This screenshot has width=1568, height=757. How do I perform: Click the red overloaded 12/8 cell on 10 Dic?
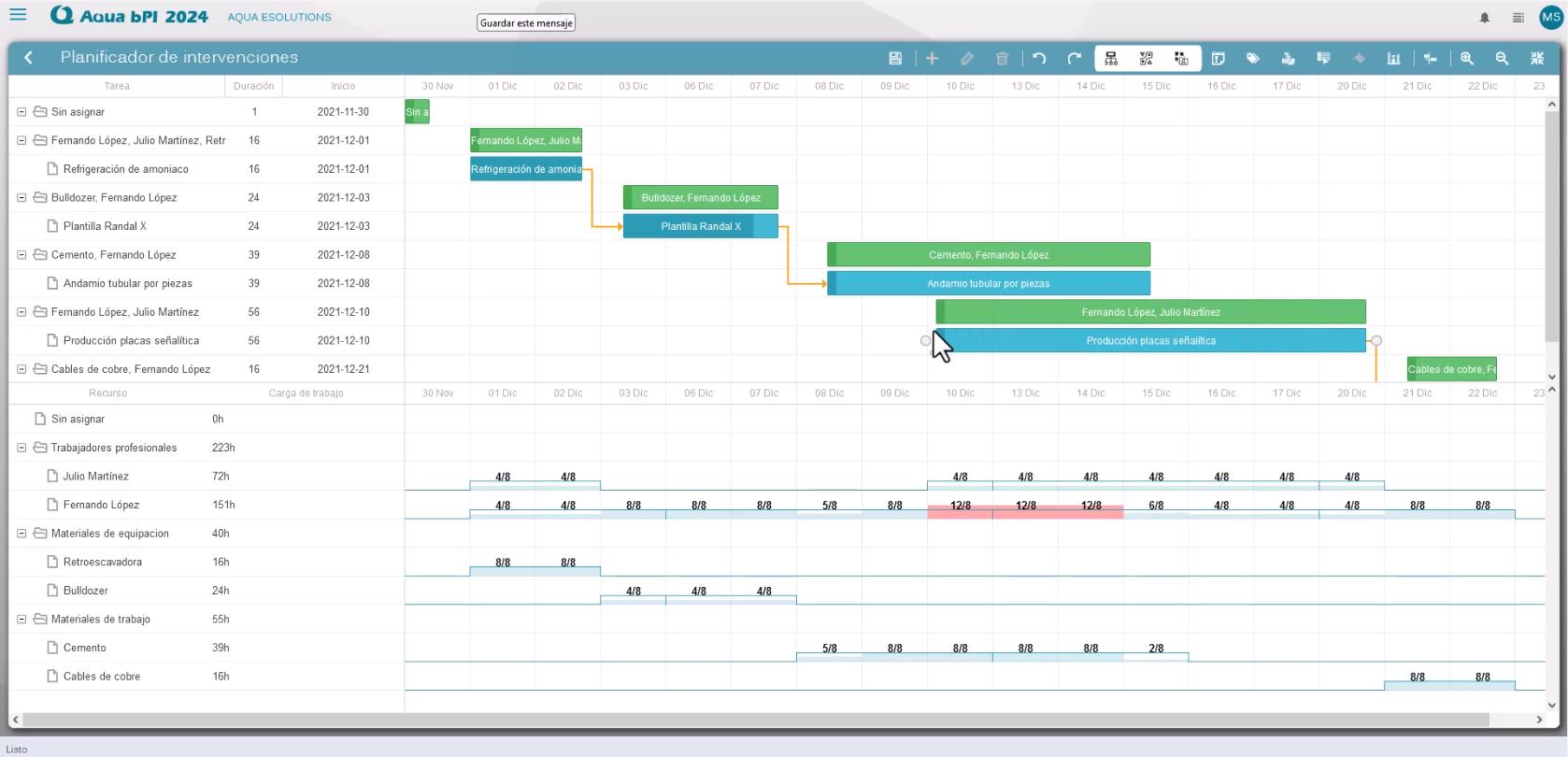(x=960, y=510)
